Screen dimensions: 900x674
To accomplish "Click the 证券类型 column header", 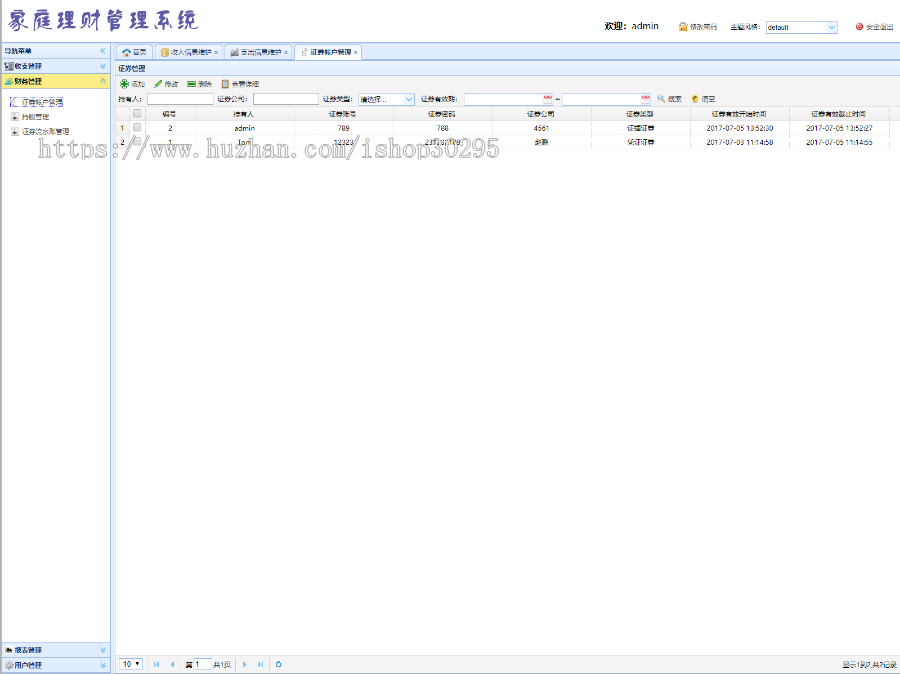I will tap(640, 114).
